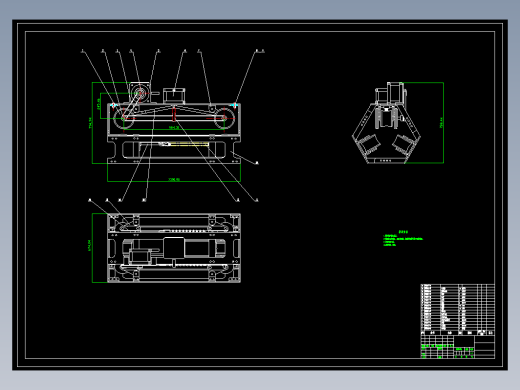Select the green technical notes text block
Viewport: 520px width, 390px height.
pos(403,238)
